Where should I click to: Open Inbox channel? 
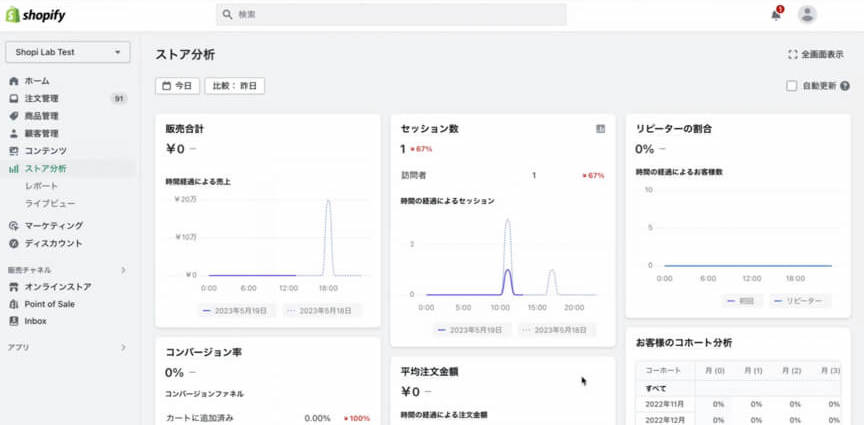pyautogui.click(x=36, y=321)
